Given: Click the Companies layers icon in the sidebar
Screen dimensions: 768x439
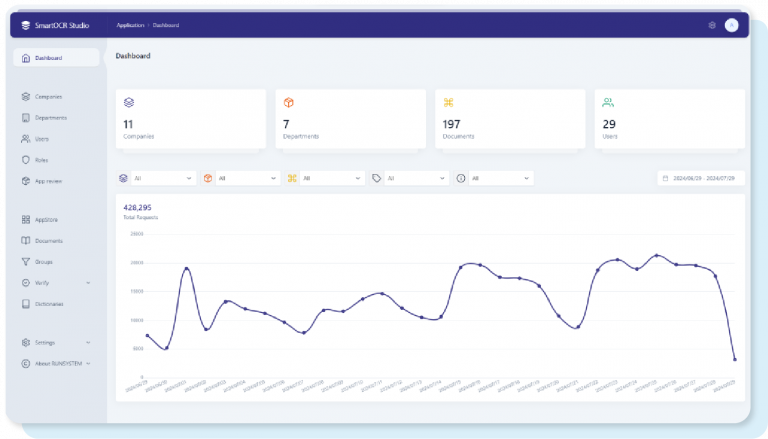Looking at the screenshot, I should 26,97.
